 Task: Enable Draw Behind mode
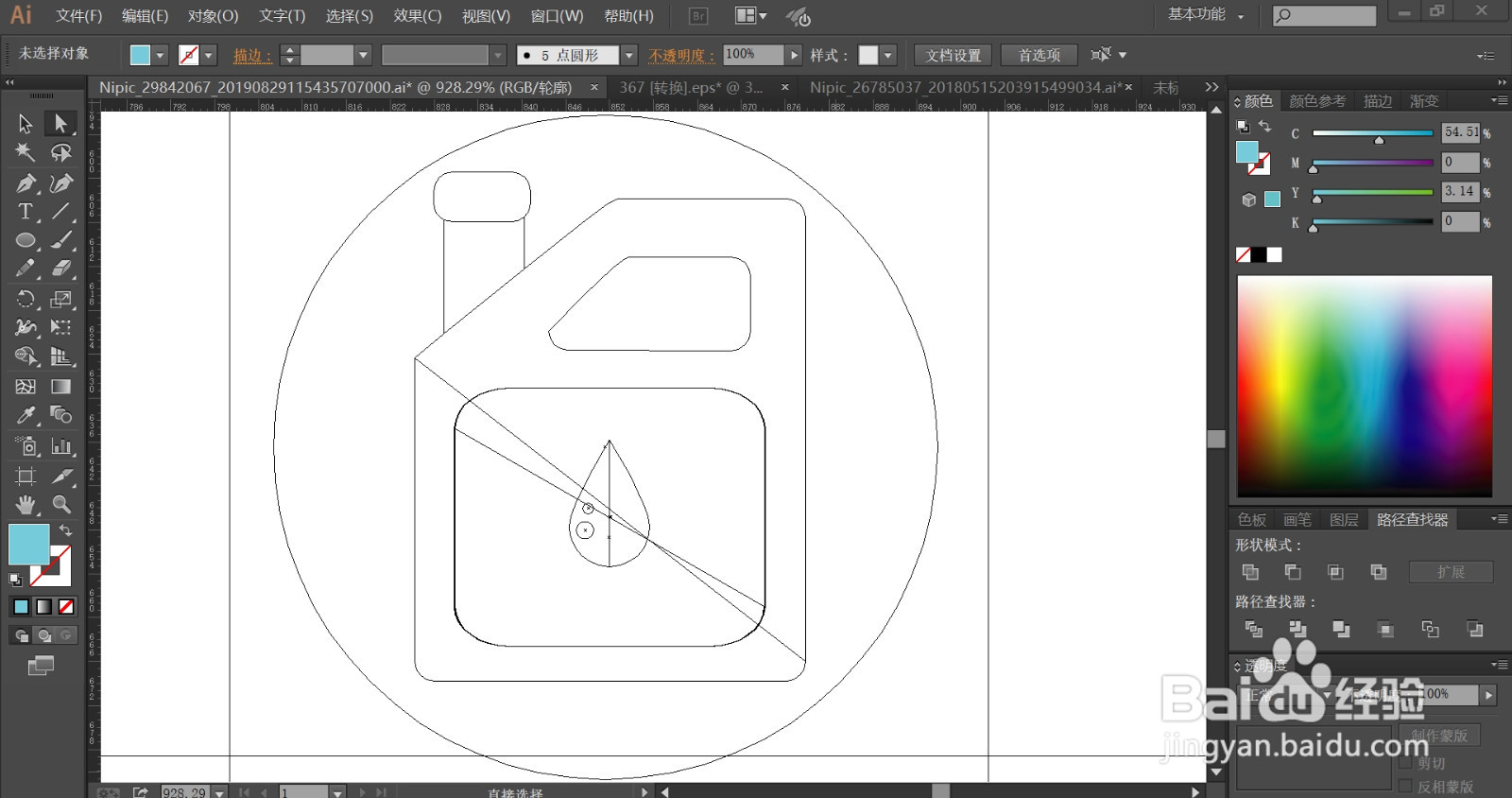[x=43, y=635]
